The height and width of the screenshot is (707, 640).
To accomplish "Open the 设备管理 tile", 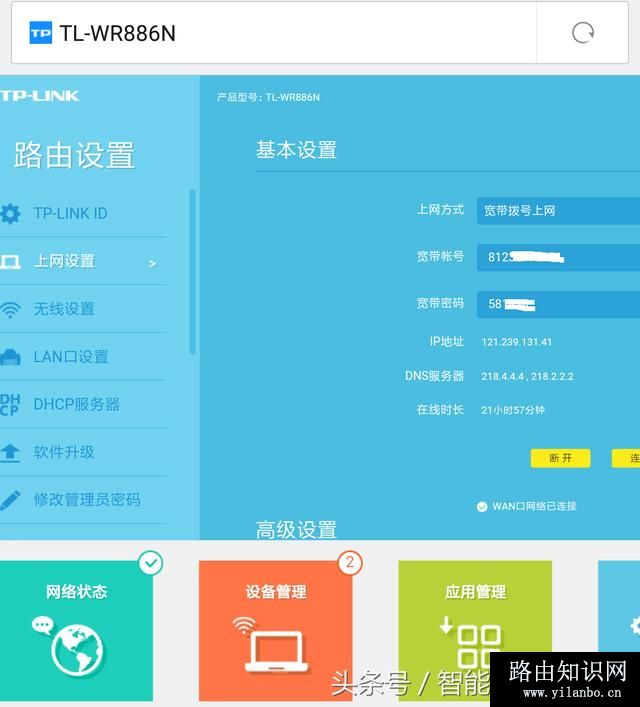I will click(276, 631).
